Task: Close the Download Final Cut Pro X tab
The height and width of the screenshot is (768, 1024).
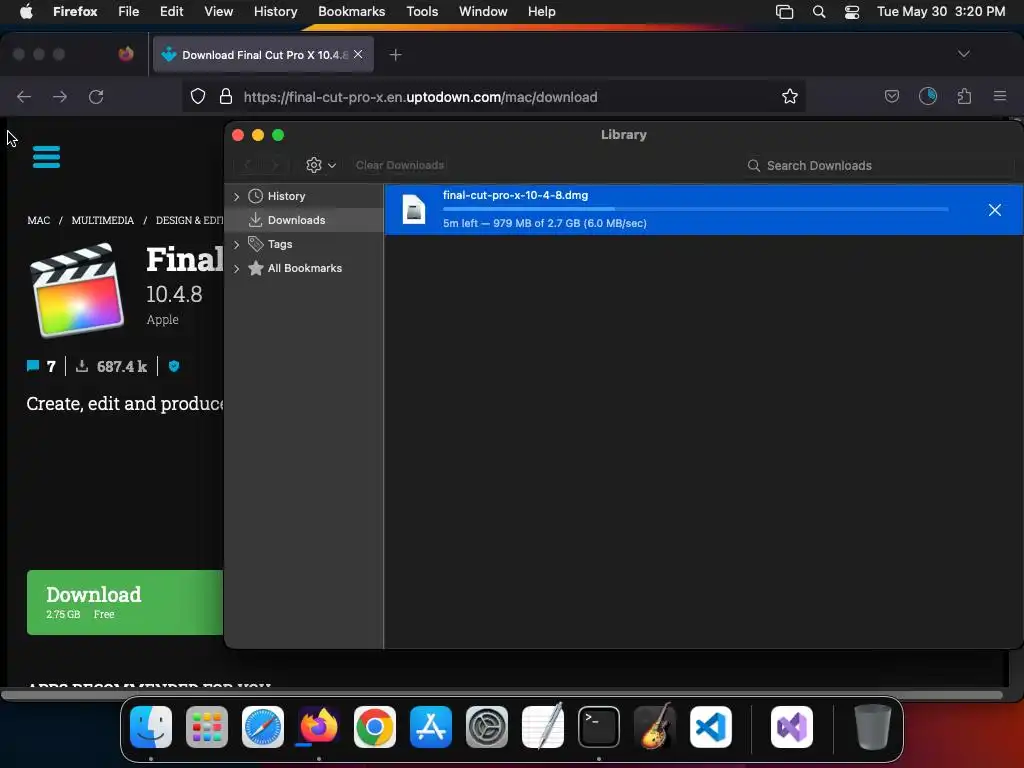Action: 358,54
